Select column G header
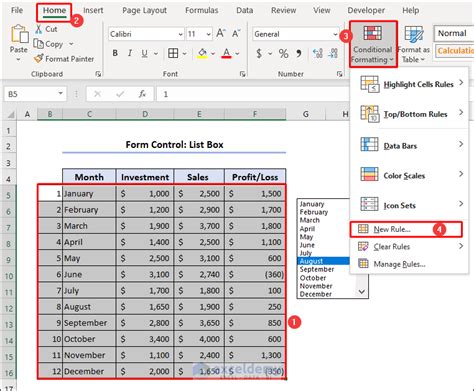 [306, 114]
